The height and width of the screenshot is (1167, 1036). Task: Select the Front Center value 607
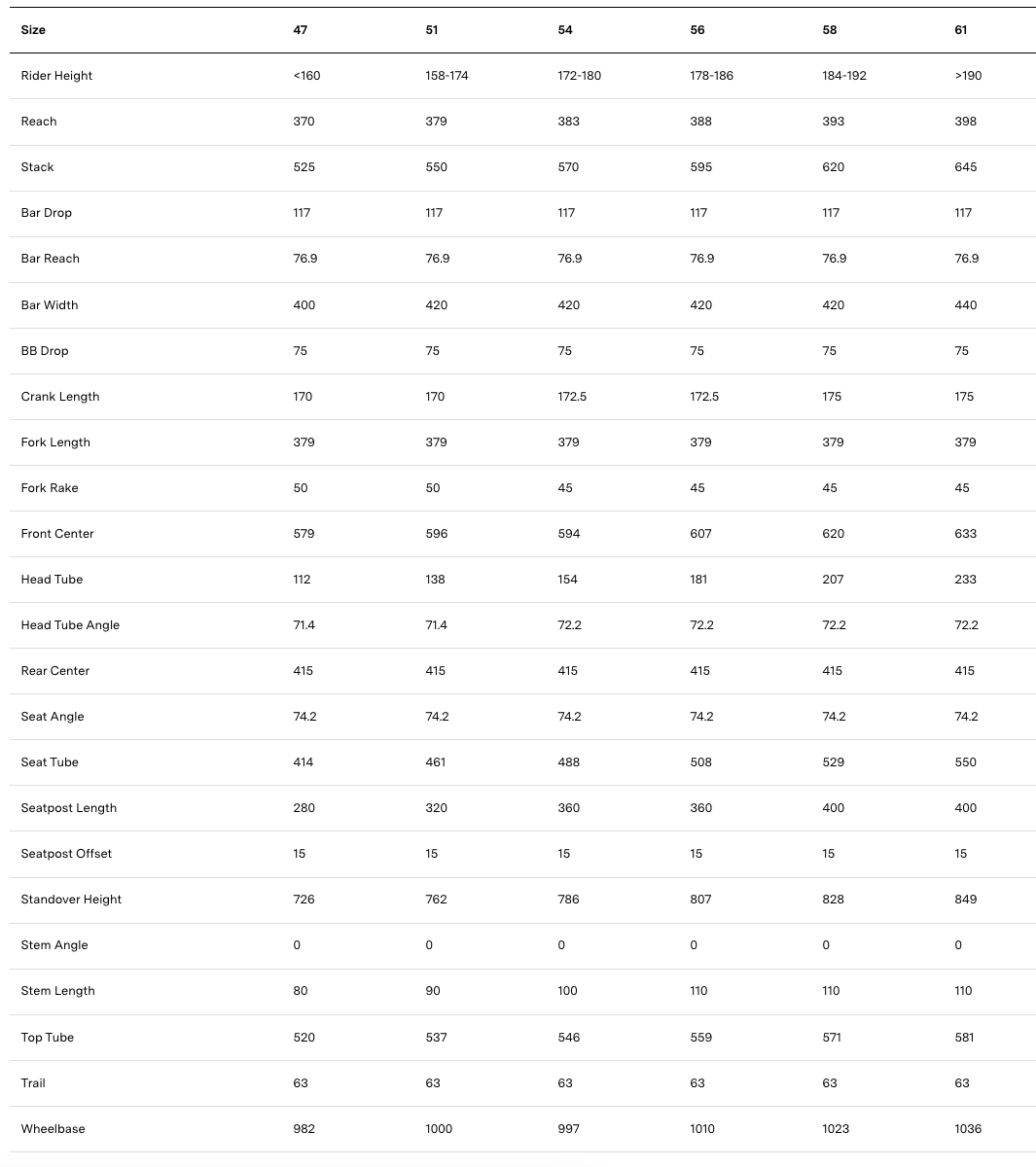tap(700, 534)
